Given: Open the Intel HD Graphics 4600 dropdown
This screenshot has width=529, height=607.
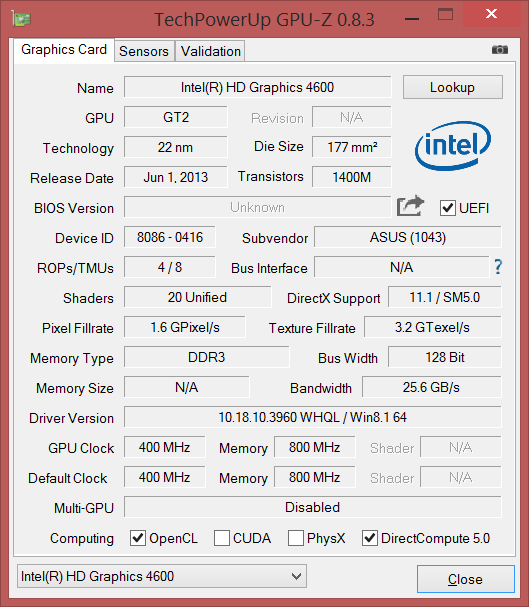Looking at the screenshot, I should click(162, 576).
